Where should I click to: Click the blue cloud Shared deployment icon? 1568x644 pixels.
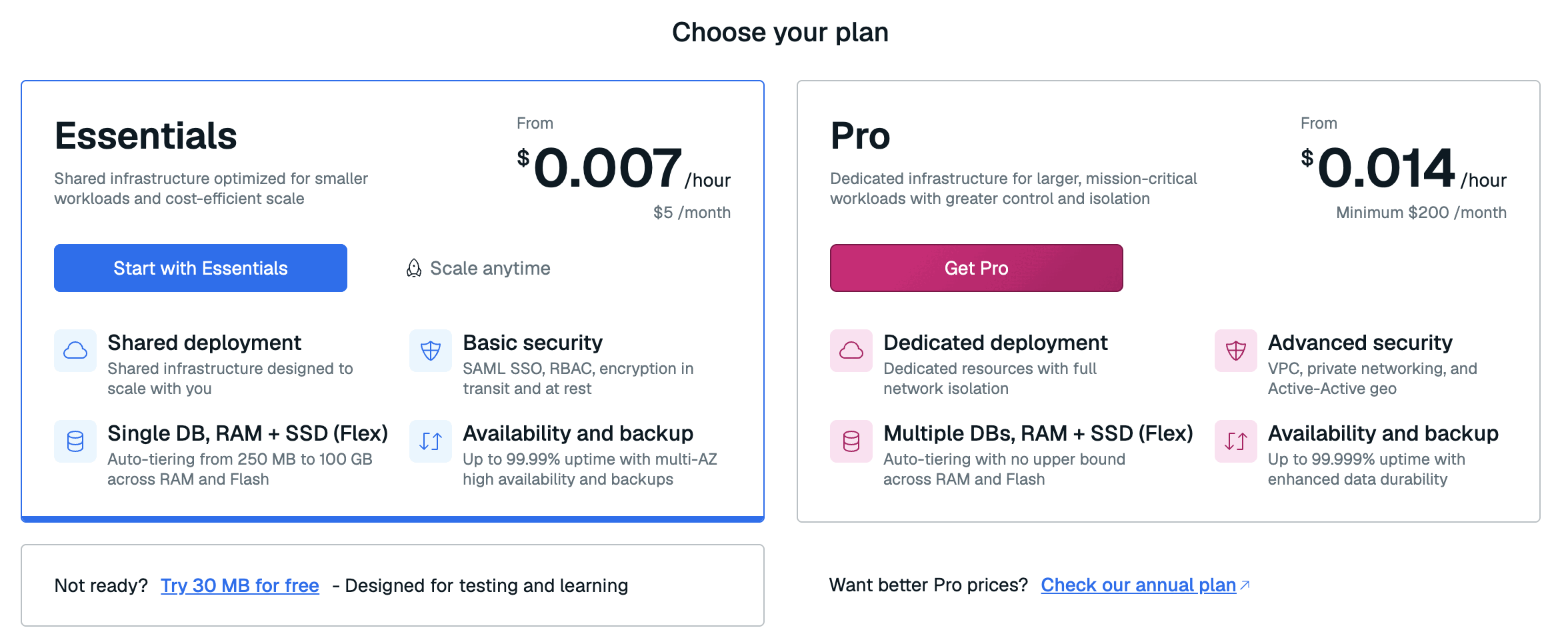coord(75,351)
